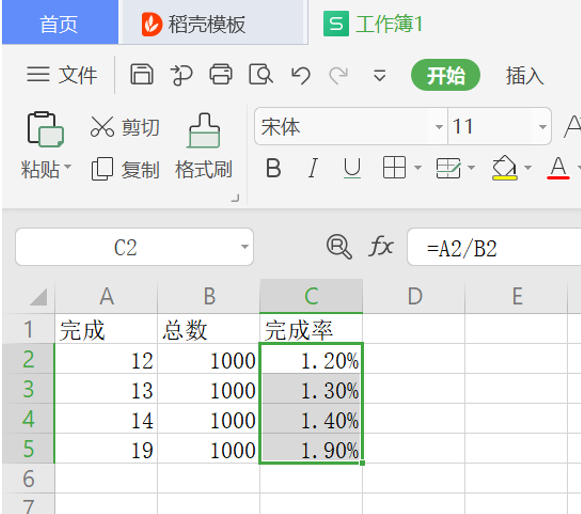Open the Name Box dropdown arrow
The width and height of the screenshot is (581, 514).
pyautogui.click(x=245, y=247)
